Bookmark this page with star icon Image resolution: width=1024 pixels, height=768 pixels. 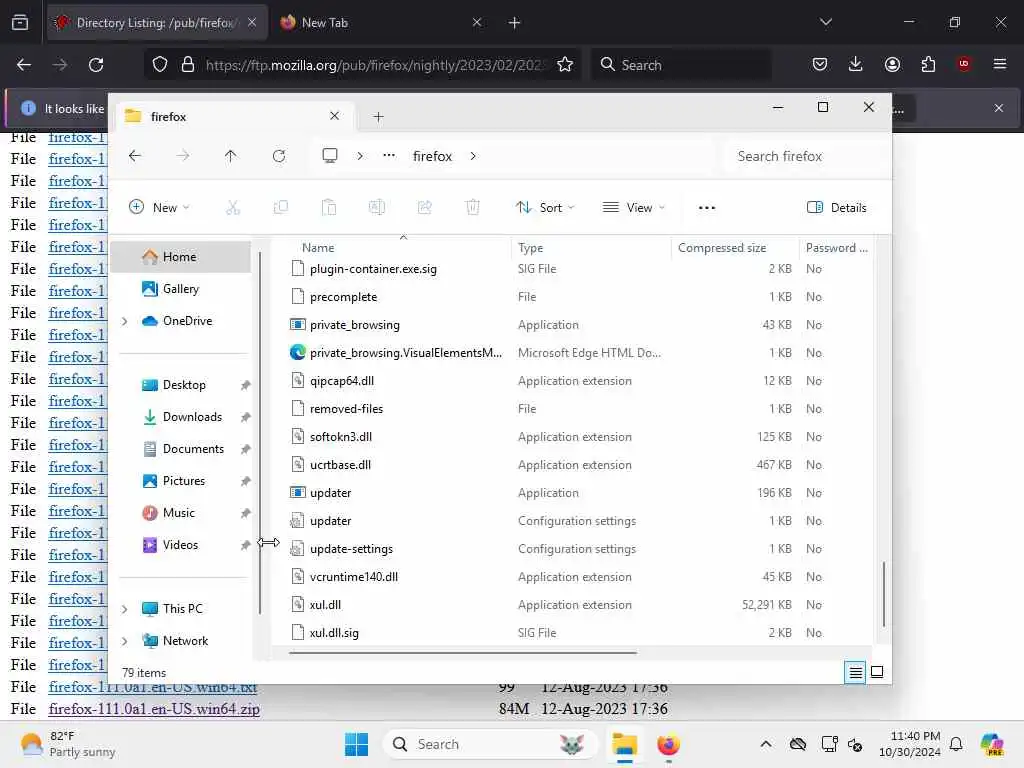point(565,65)
